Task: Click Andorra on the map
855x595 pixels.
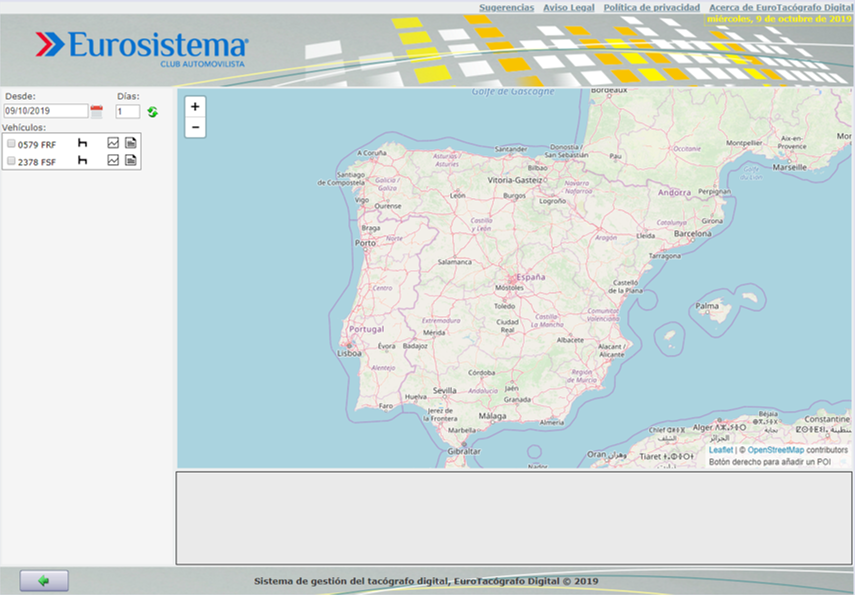Action: coord(675,193)
